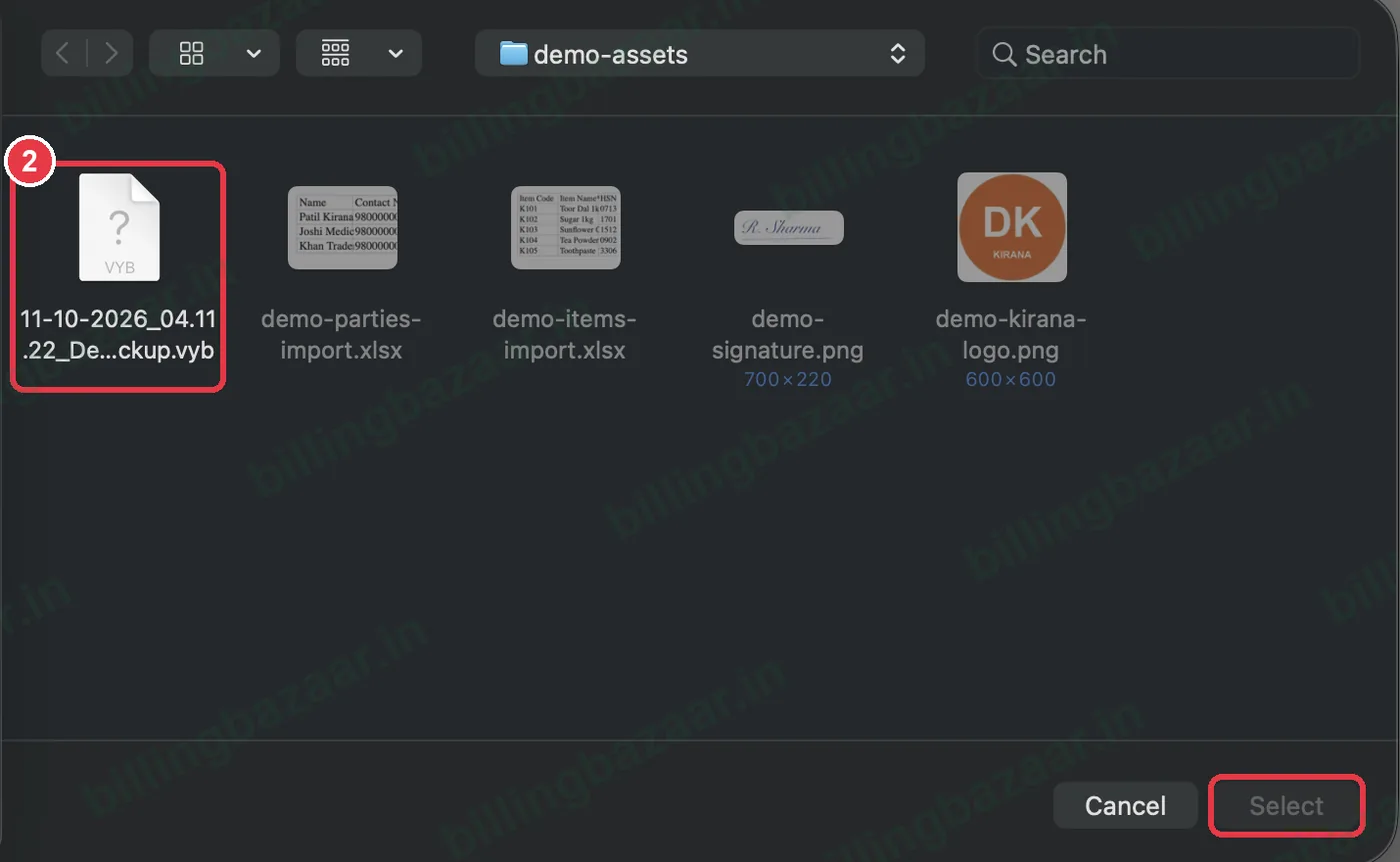The image size is (1400, 862).
Task: Expand the grouping options chevron
Action: point(396,53)
